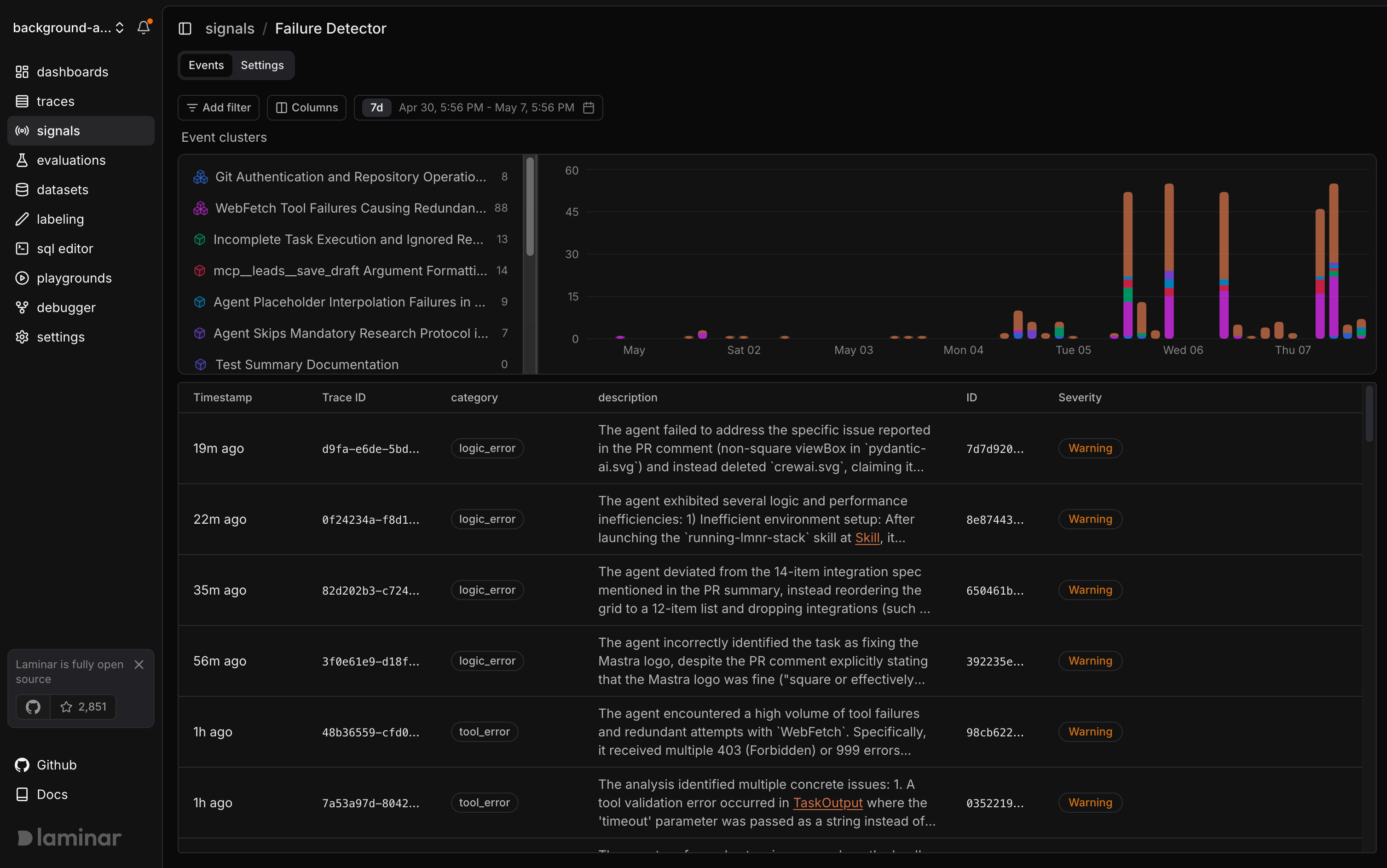This screenshot has height=868, width=1387.
Task: Click the Git Authentication cluster icon
Action: [200, 177]
